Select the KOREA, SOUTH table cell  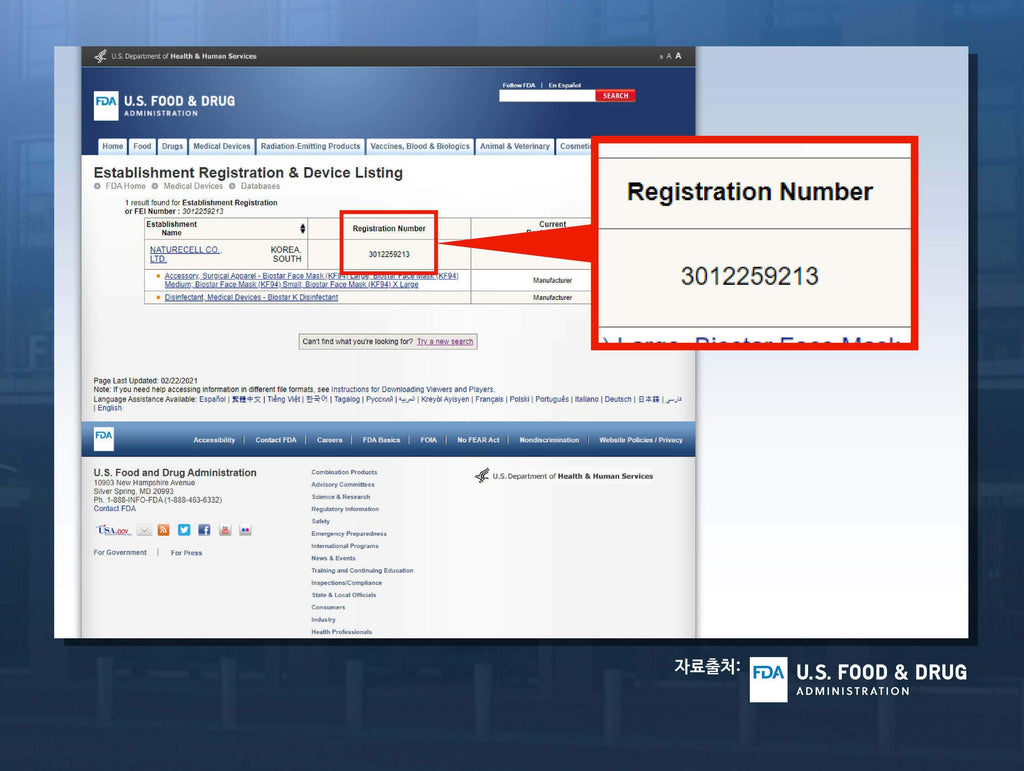click(285, 255)
